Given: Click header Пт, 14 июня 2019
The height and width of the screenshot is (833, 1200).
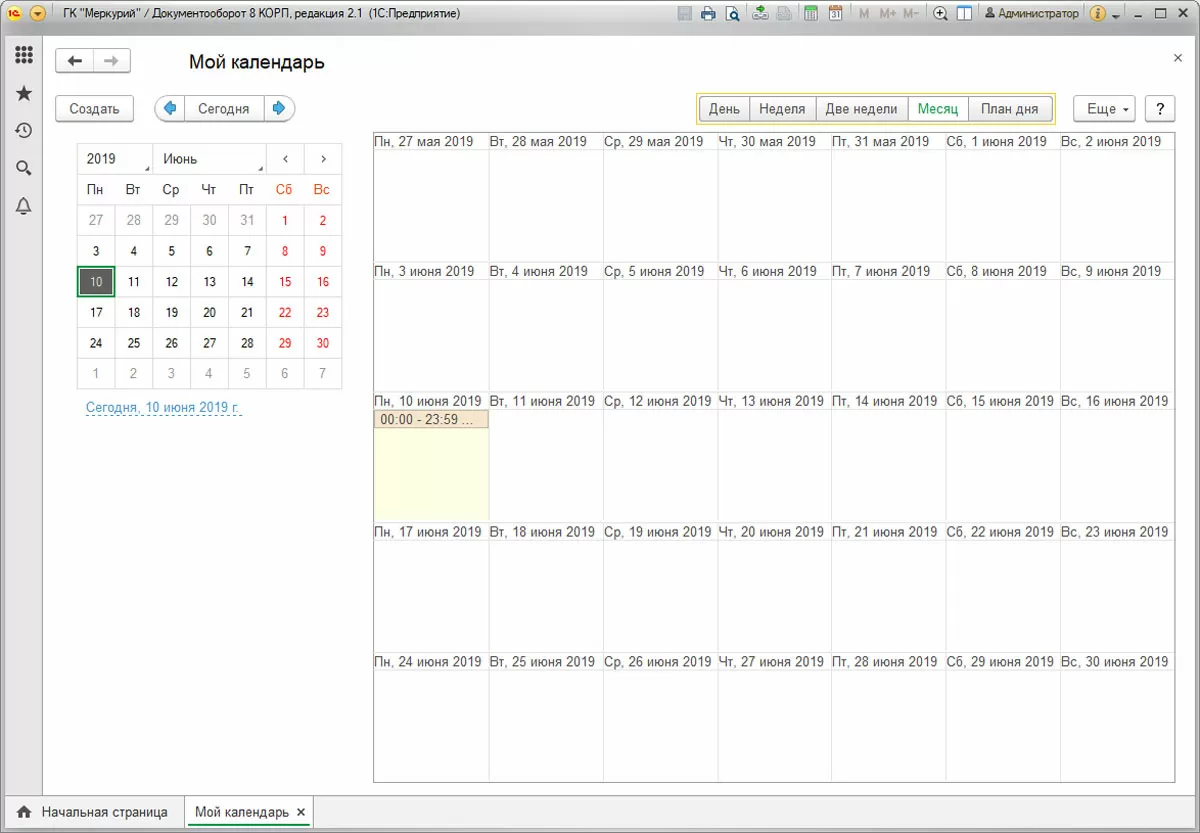Looking at the screenshot, I should (885, 401).
